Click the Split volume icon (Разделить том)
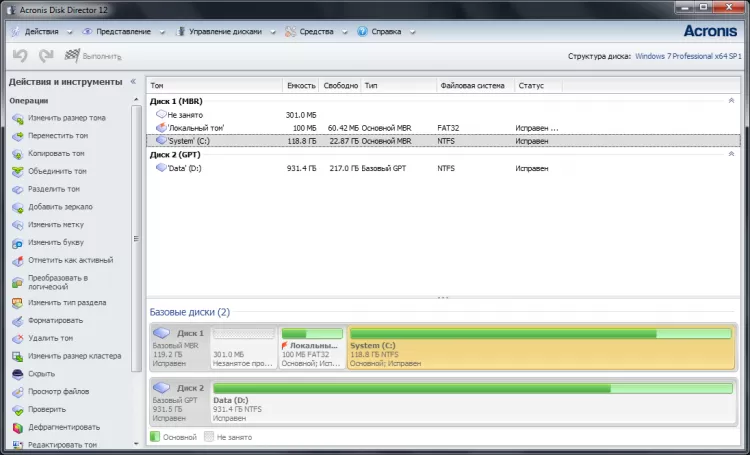Screen dimensions: 750x455 coord(18,189)
